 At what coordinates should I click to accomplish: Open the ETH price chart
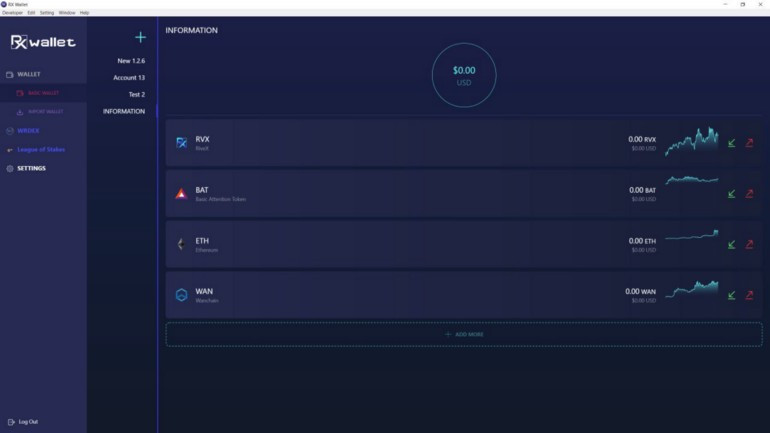point(691,235)
